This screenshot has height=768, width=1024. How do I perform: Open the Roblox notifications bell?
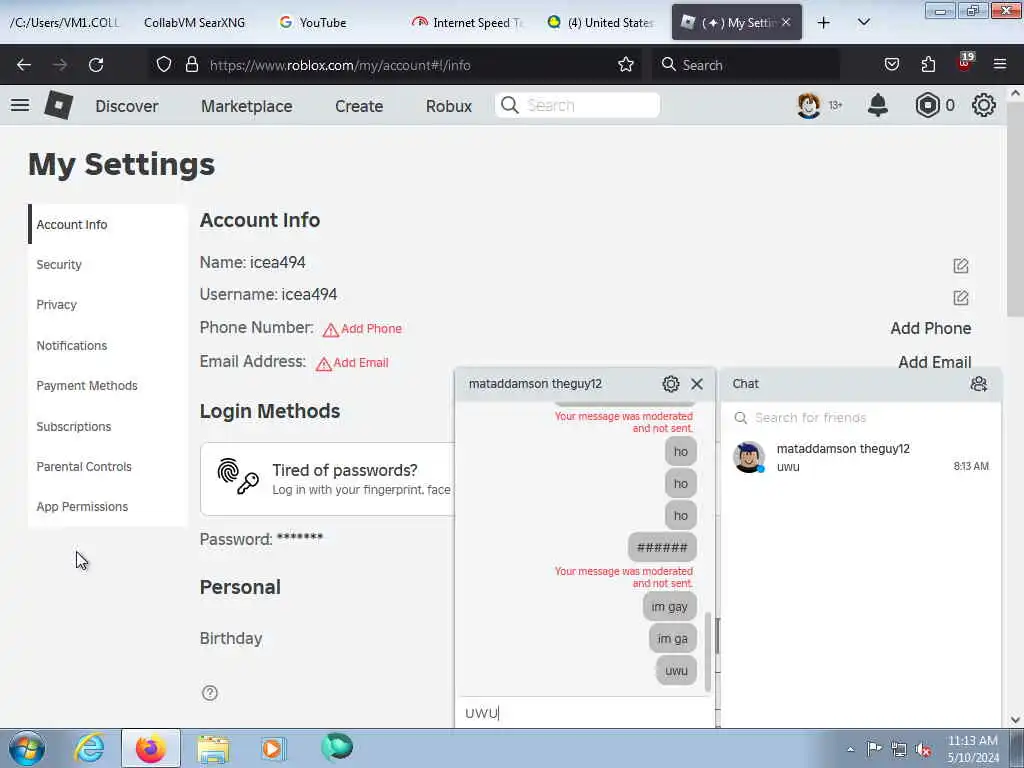tap(878, 105)
